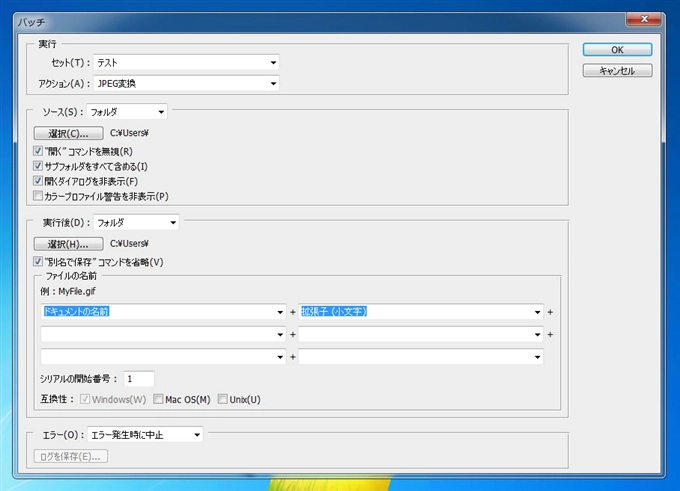Screen dimensions: 680x491
Task: Open the ドキュメントの名前 filename dropdown
Action: (163, 312)
